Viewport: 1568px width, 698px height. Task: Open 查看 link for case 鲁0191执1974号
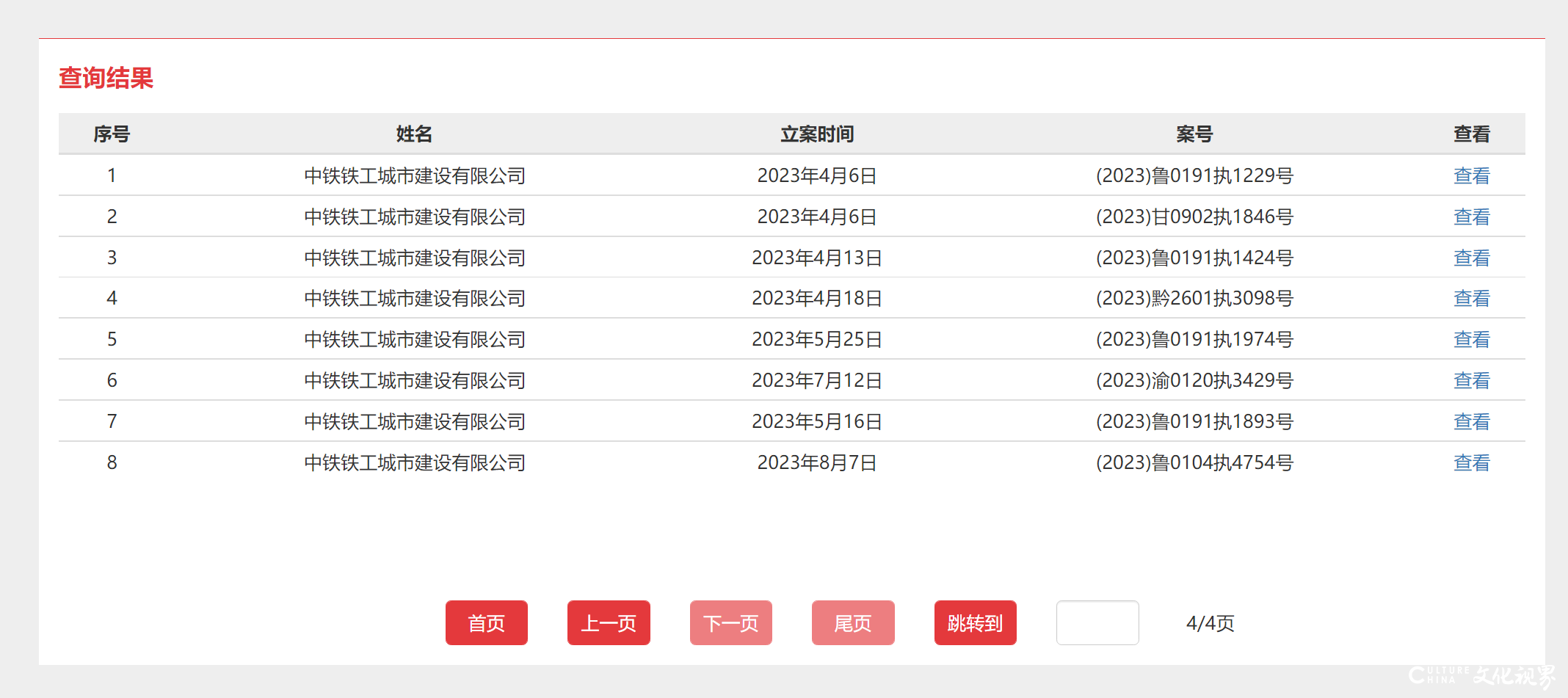pos(1471,339)
